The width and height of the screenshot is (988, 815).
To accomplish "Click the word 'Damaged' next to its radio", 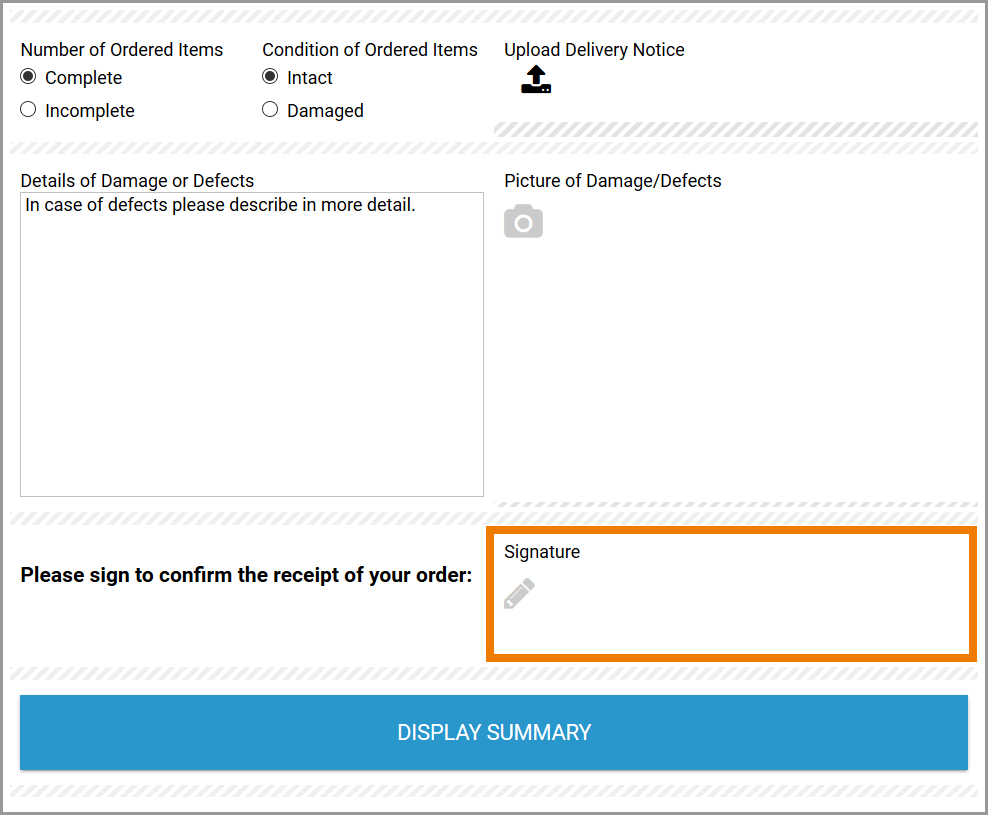I will [325, 111].
